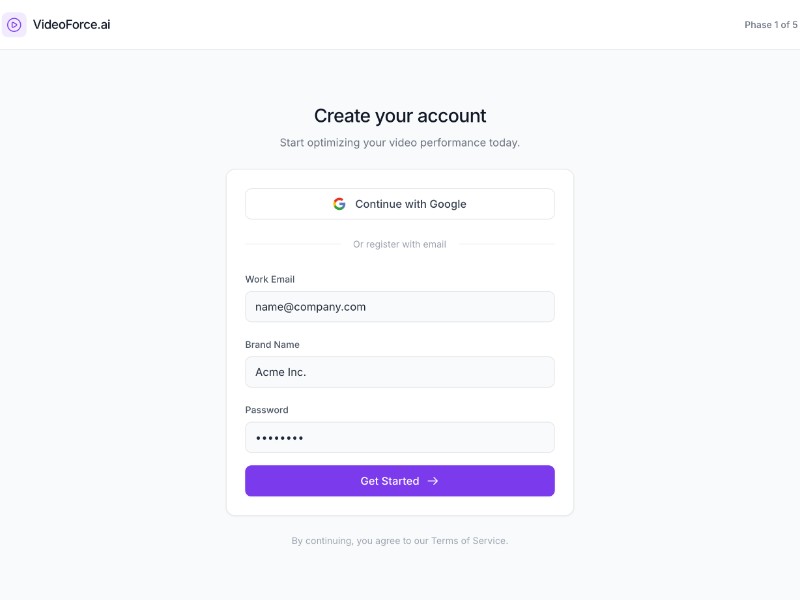Image resolution: width=800 pixels, height=600 pixels.
Task: Click the Work Email label
Action: [270, 279]
